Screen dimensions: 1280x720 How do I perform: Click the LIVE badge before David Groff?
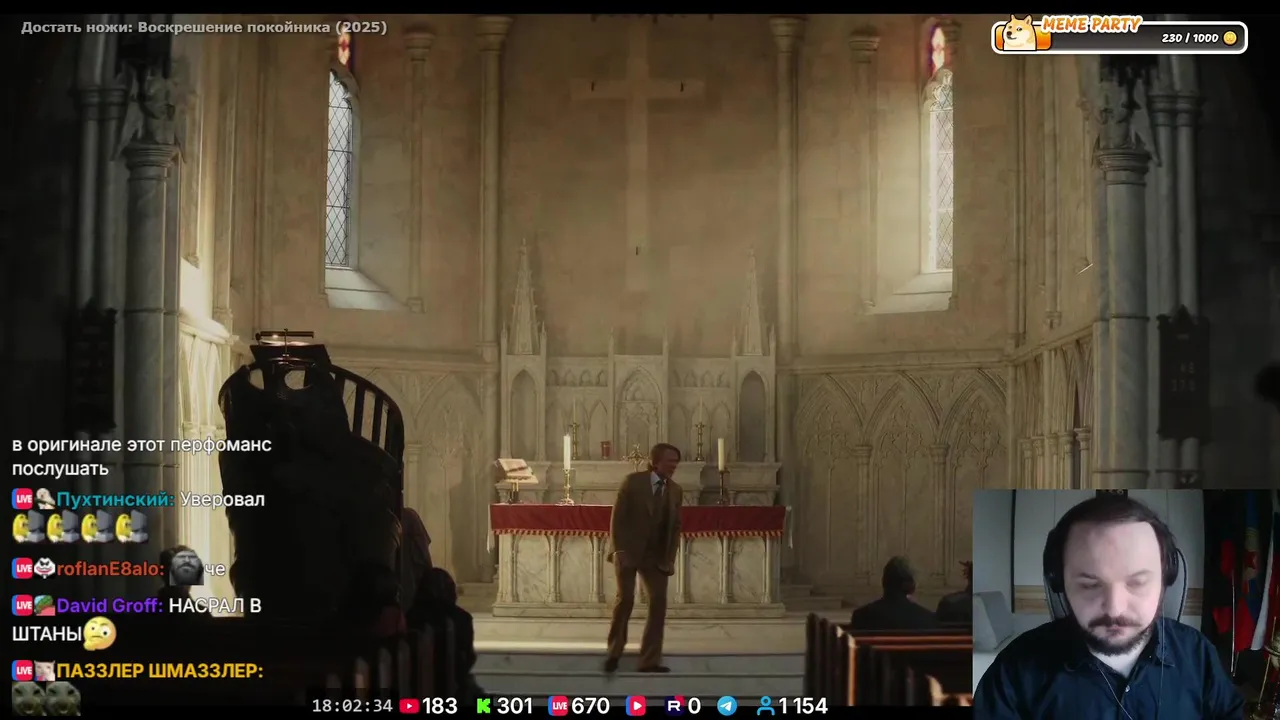22,605
